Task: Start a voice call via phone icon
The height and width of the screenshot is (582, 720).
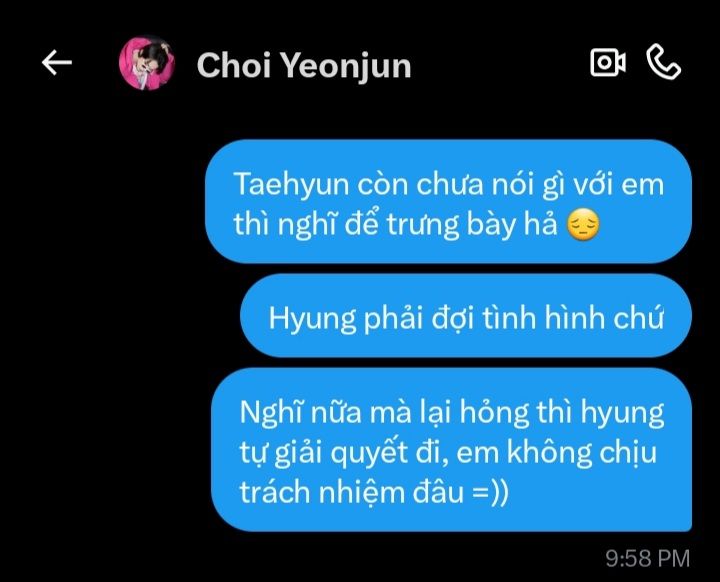Action: click(x=664, y=62)
